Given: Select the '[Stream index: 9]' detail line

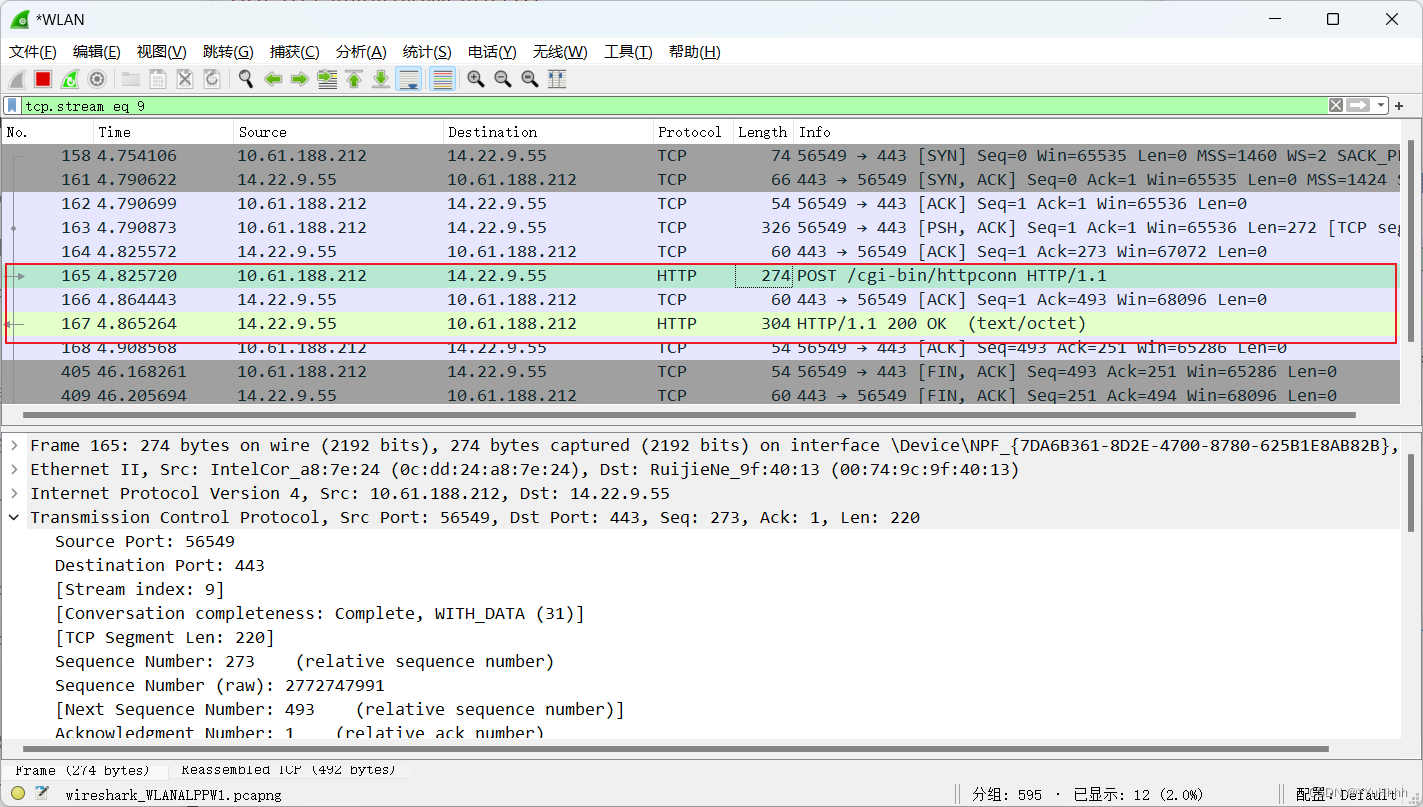Looking at the screenshot, I should (140, 589).
